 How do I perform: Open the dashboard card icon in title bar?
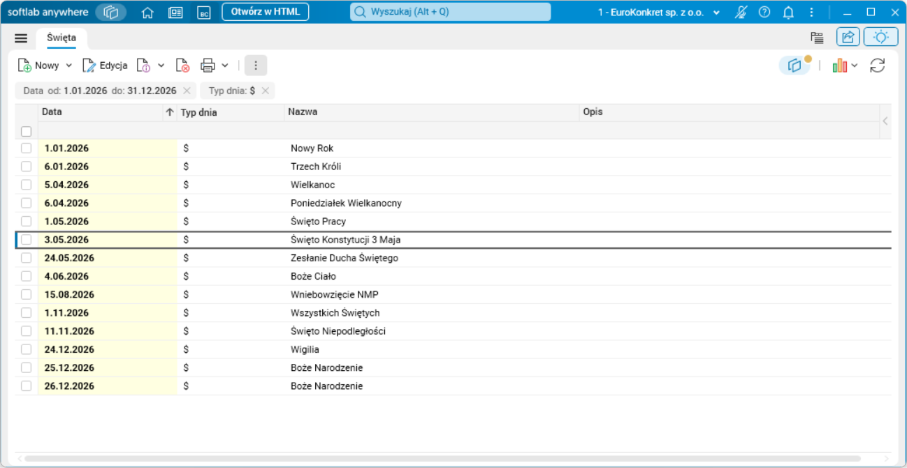[176, 12]
